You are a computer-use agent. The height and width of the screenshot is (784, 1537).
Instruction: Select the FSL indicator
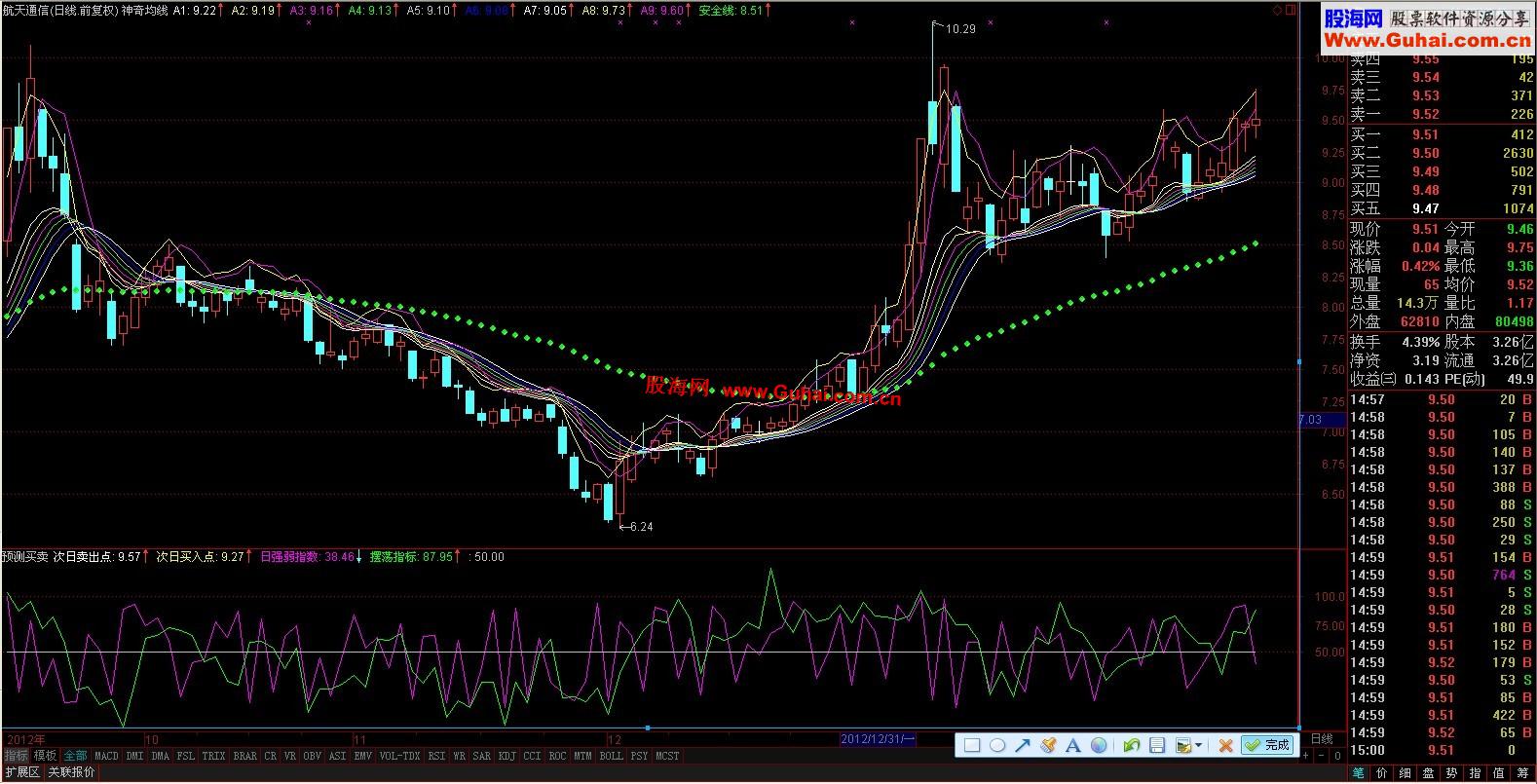click(x=185, y=756)
